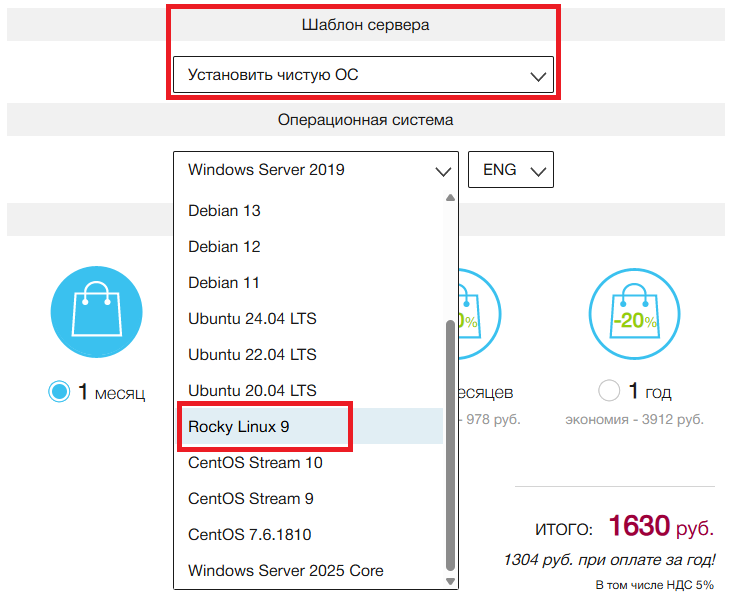Click the 'экономия - 3912 руб.' text
The height and width of the screenshot is (600, 735).
pos(634,419)
